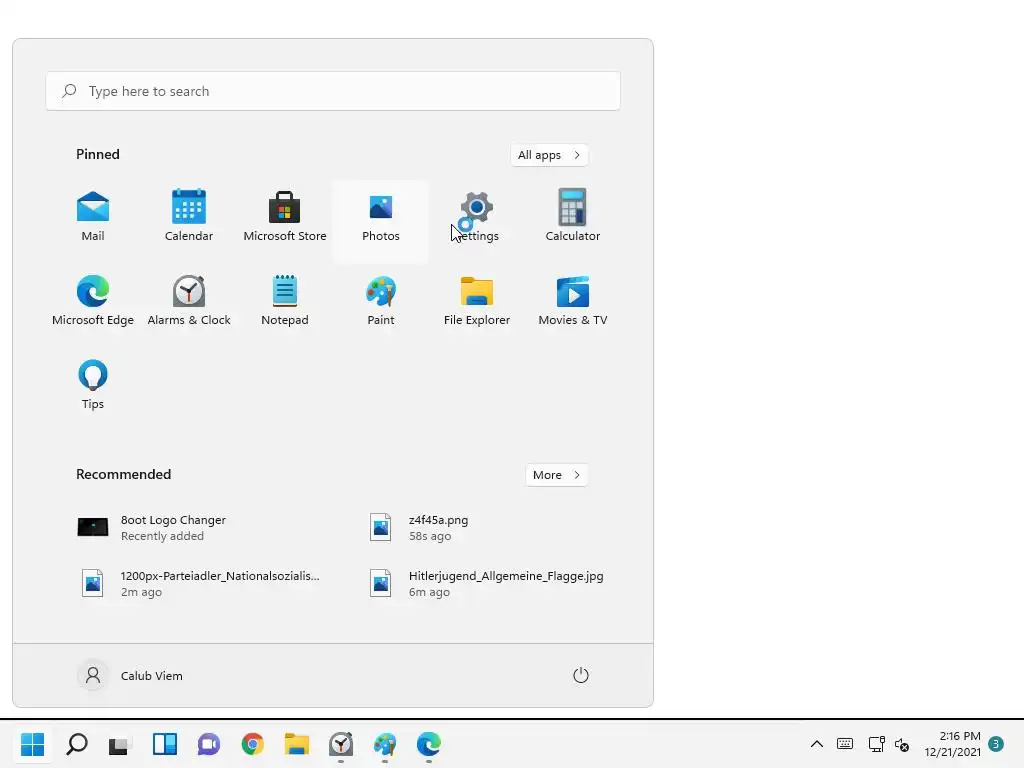
Task: Switch to Paint on the taskbar
Action: (385, 744)
